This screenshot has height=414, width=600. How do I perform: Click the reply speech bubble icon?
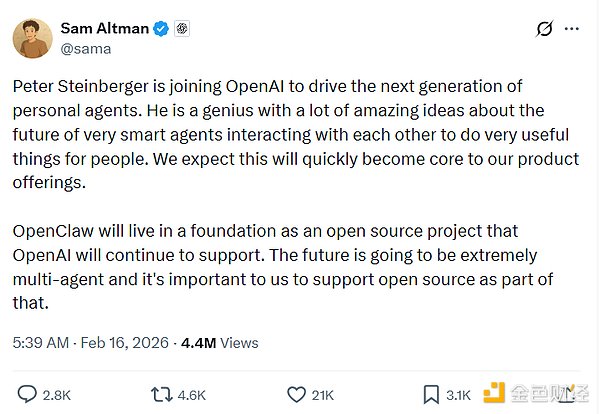pyautogui.click(x=29, y=394)
